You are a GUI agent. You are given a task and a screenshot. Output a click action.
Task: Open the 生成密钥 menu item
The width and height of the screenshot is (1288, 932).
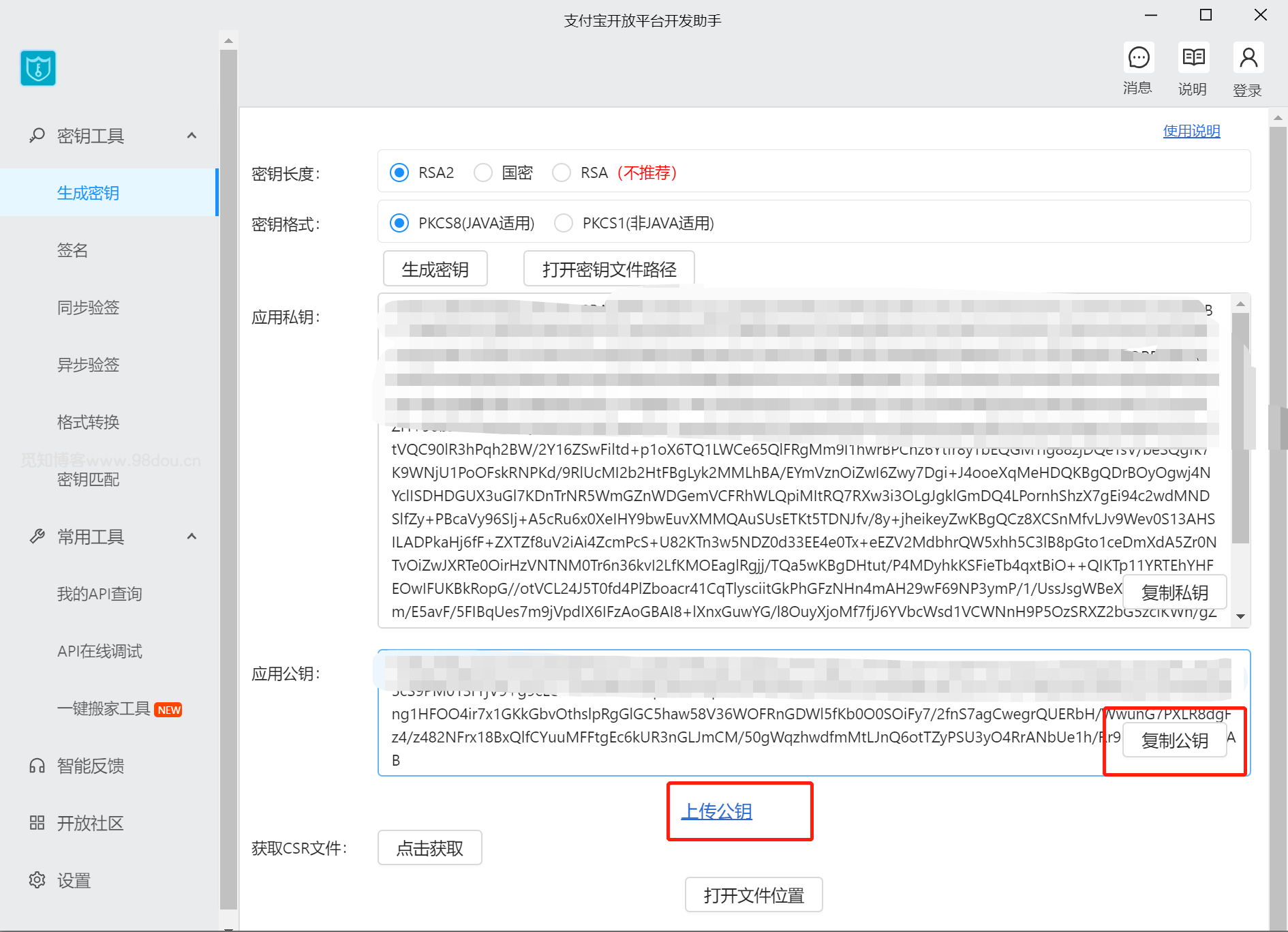pos(108,193)
